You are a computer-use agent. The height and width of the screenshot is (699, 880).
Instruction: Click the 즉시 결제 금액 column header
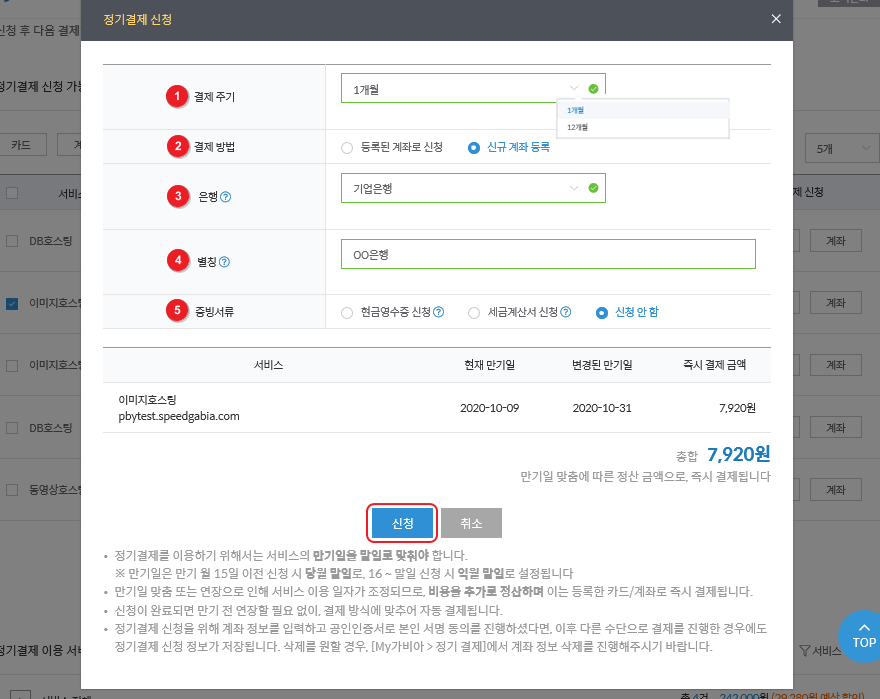click(x=714, y=365)
